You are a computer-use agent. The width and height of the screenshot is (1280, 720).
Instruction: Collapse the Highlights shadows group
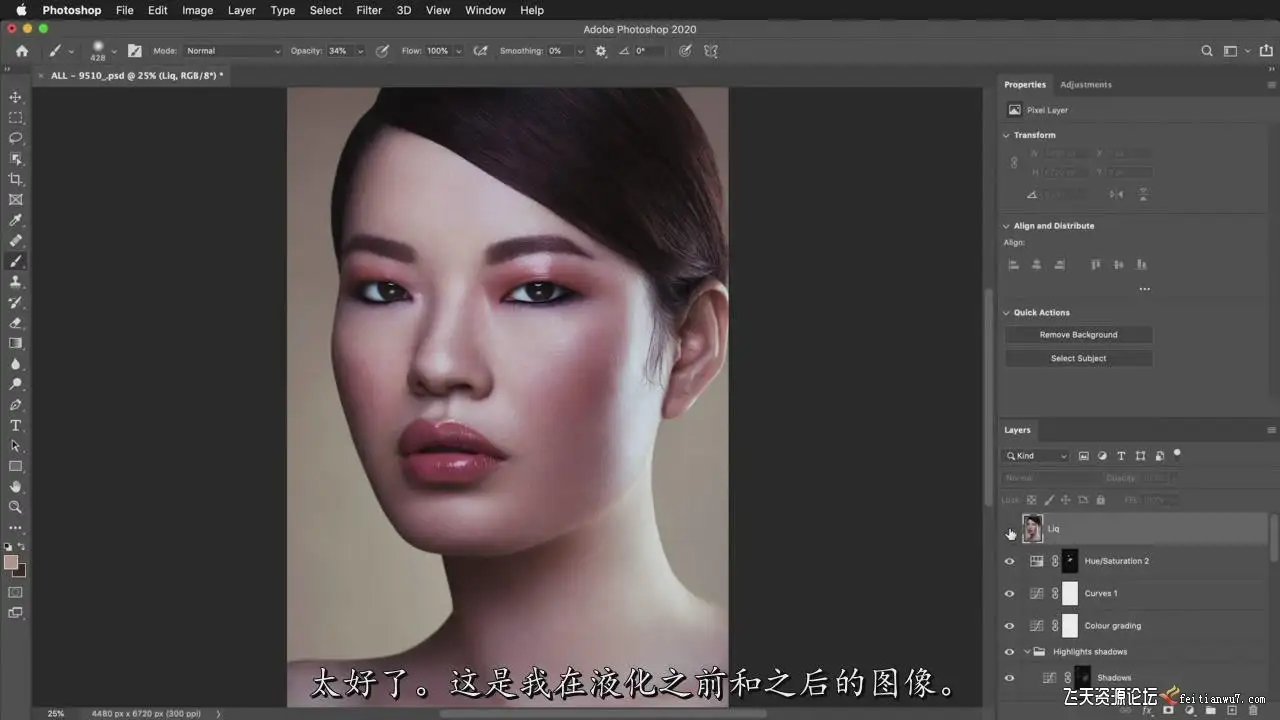click(x=1027, y=652)
